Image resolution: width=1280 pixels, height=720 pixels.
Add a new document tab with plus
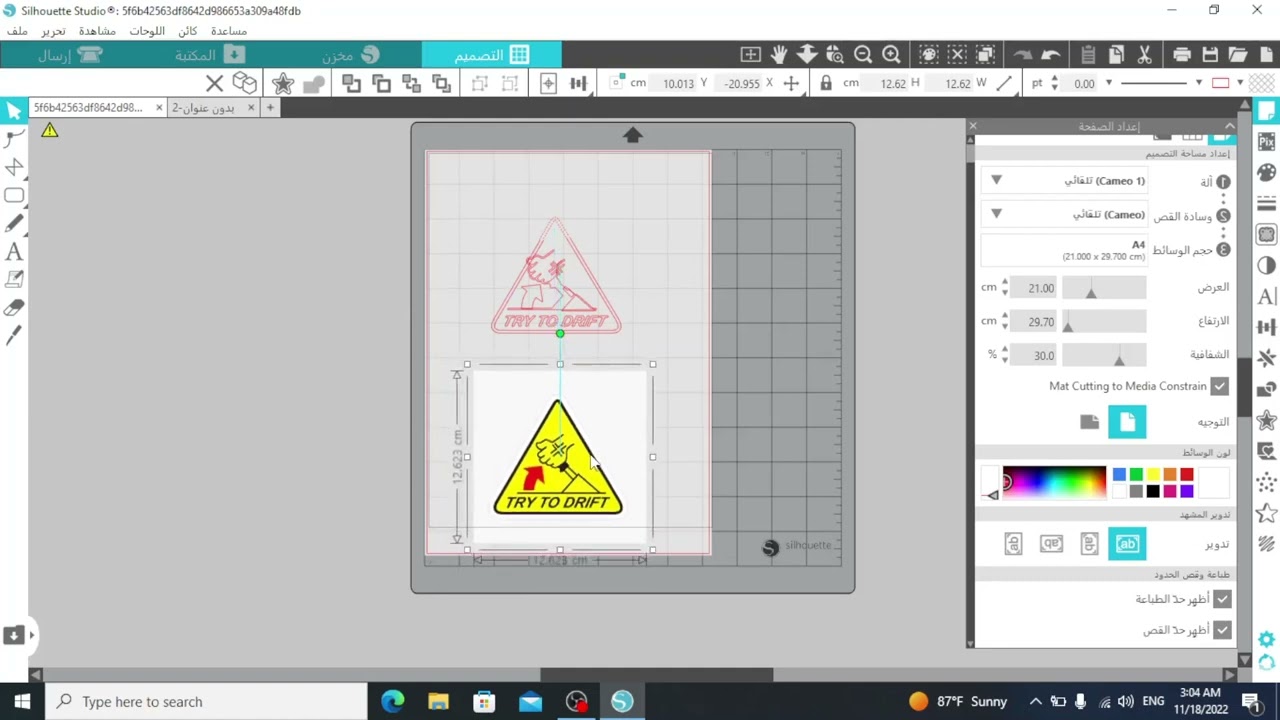pyautogui.click(x=270, y=107)
